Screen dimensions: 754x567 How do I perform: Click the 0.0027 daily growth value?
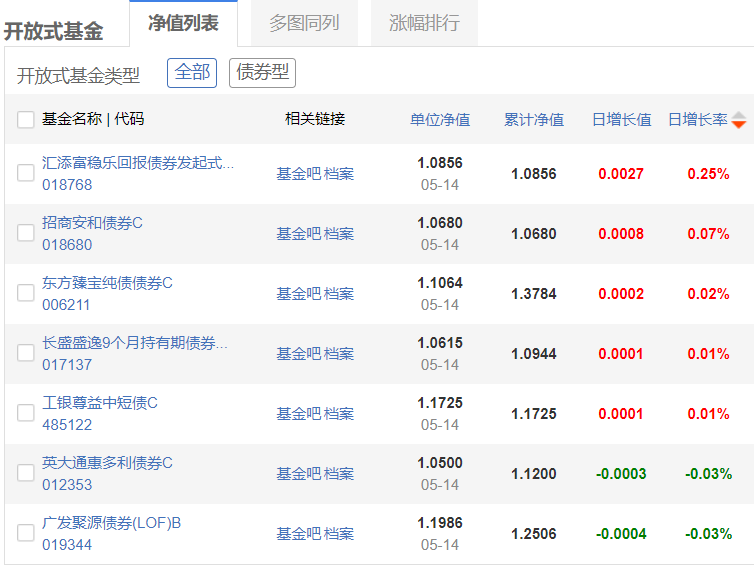point(621,174)
